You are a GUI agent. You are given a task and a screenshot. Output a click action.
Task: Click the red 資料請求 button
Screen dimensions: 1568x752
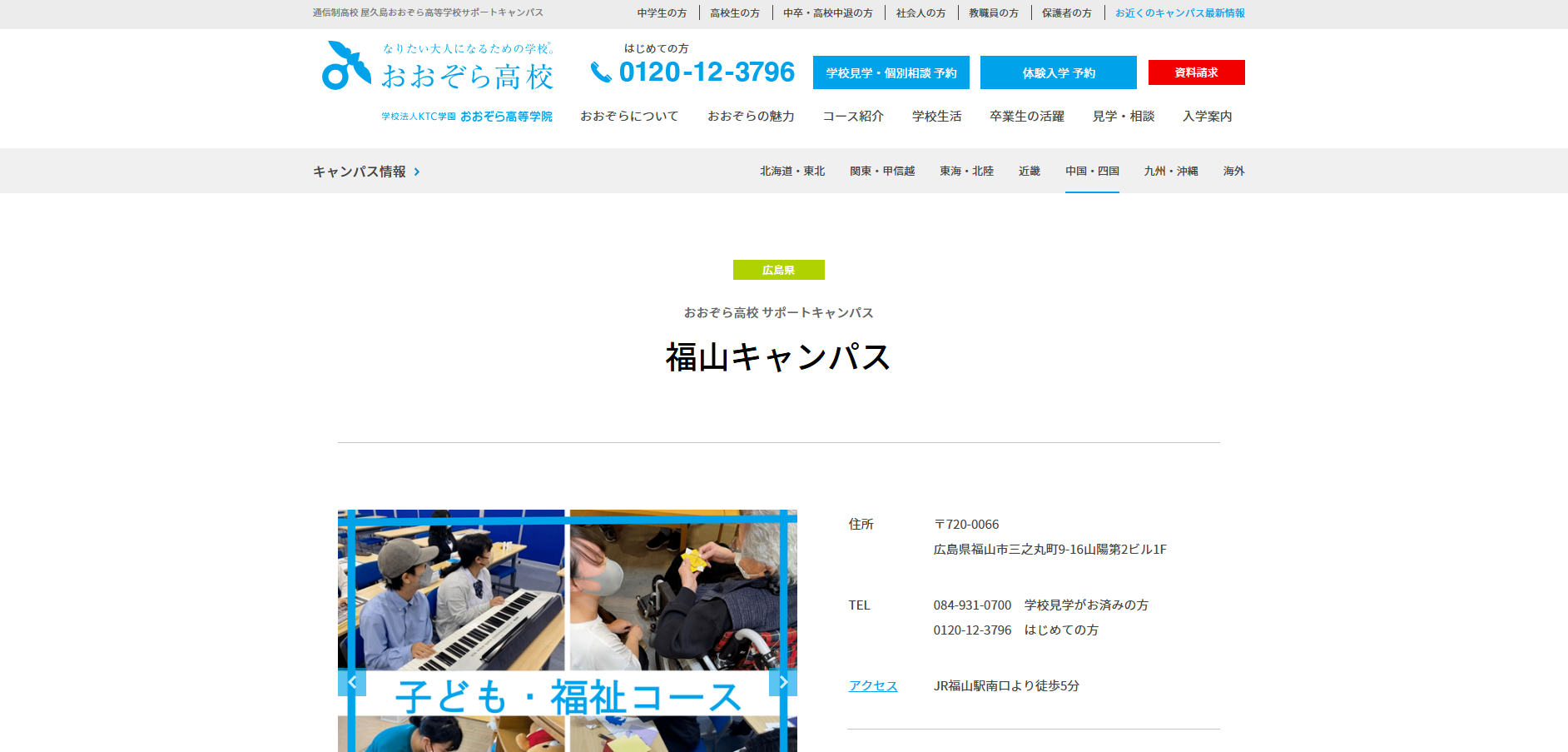[1197, 72]
